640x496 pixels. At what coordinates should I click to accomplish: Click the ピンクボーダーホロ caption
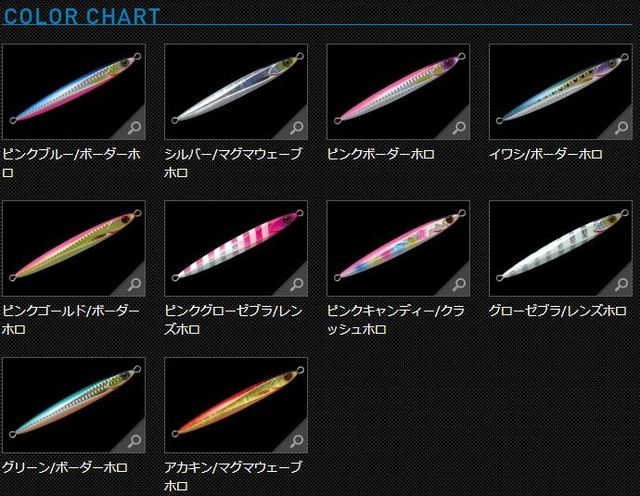point(380,154)
